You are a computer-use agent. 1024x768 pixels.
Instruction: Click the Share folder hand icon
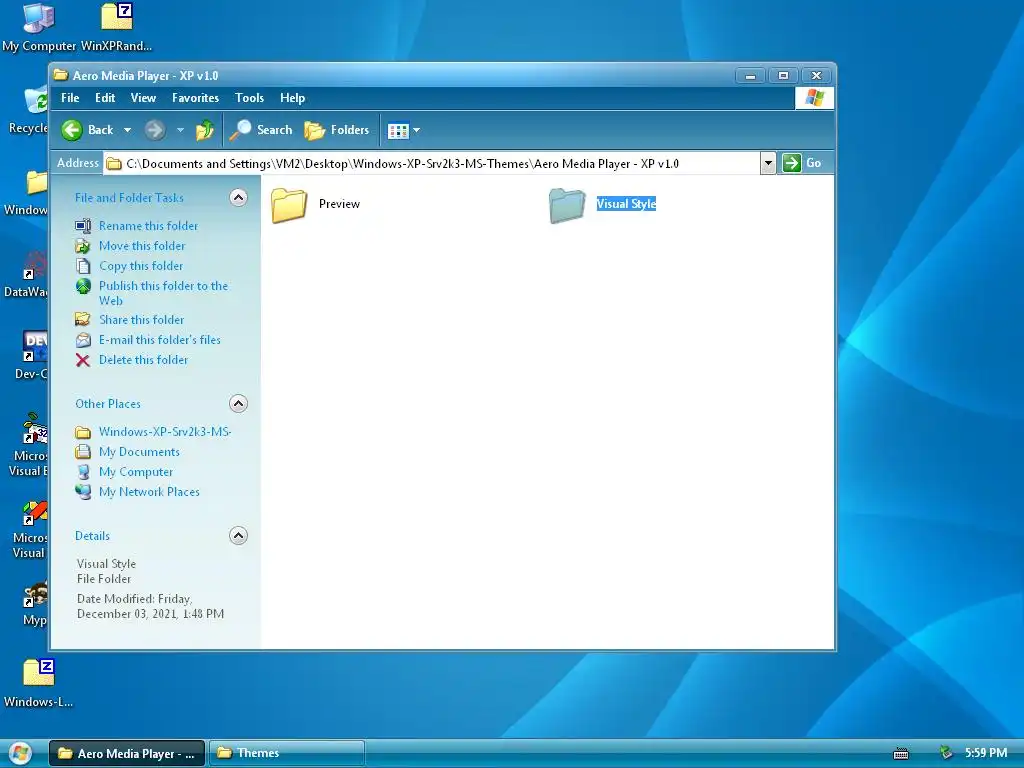coord(83,319)
